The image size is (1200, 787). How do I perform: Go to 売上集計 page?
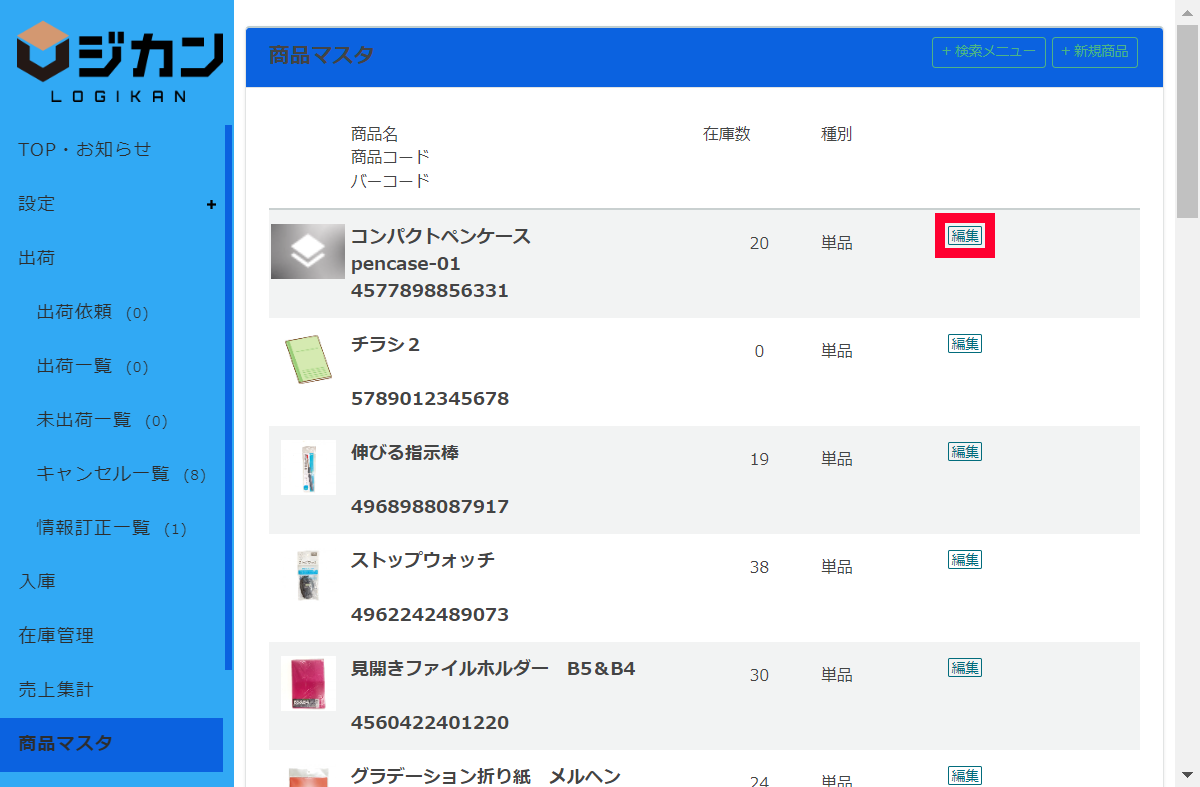(x=56, y=690)
